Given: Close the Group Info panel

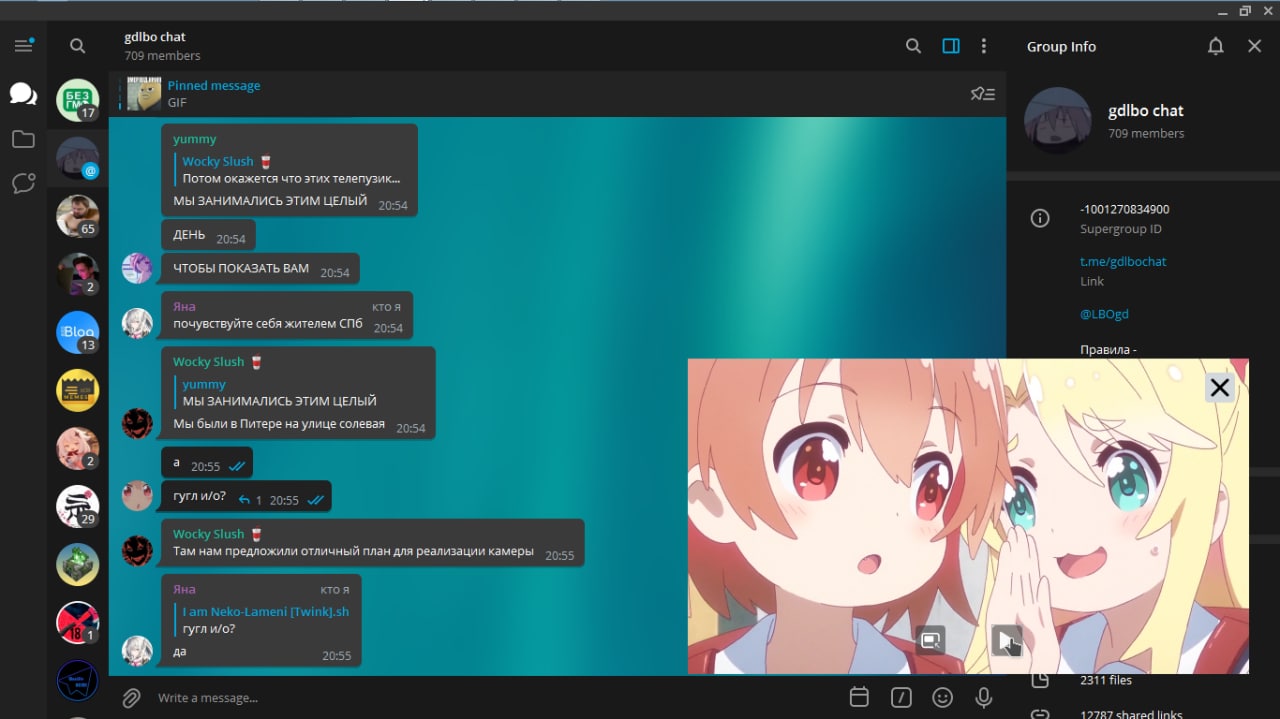Looking at the screenshot, I should click(1255, 46).
